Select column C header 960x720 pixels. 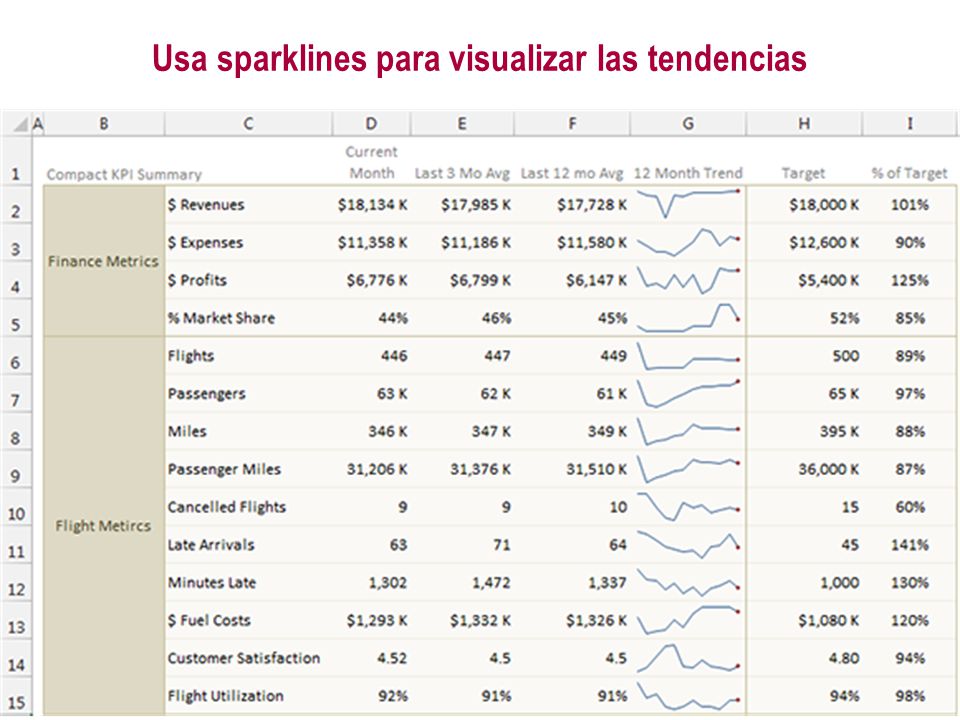(x=248, y=124)
